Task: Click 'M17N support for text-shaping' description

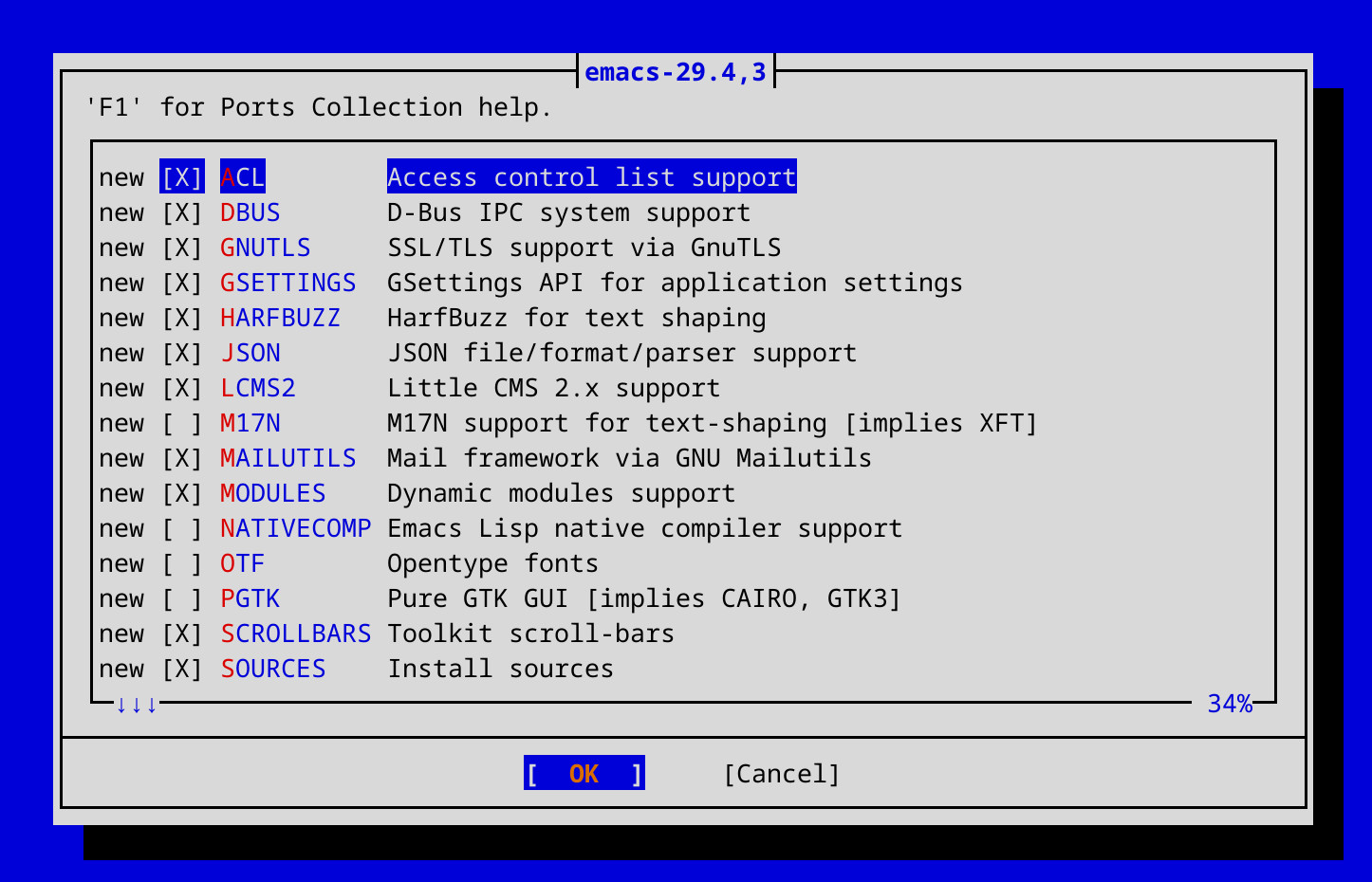Action: coord(607,423)
